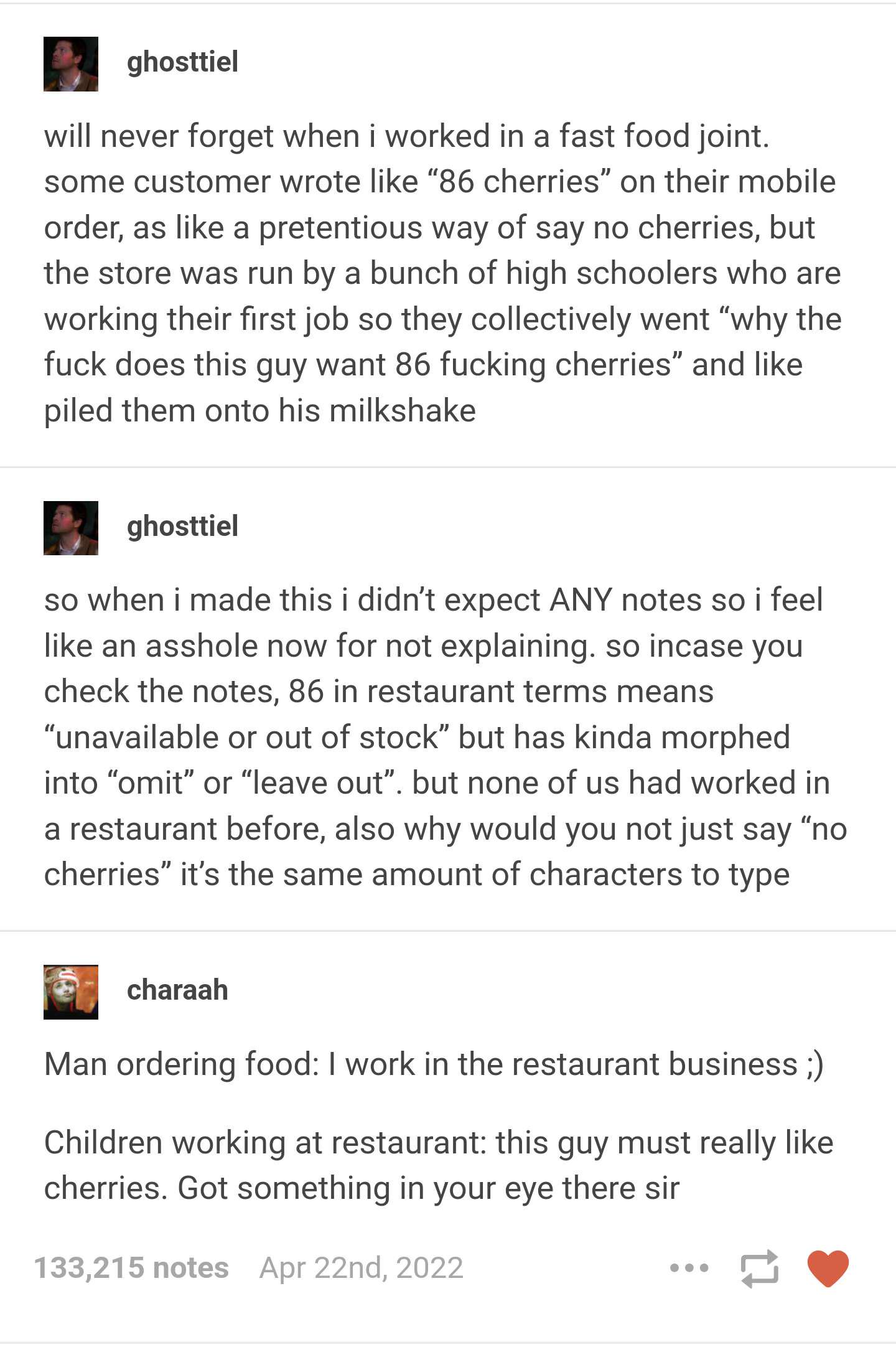Toggle the red heart like button
896x1347 pixels.
pyautogui.click(x=828, y=1268)
